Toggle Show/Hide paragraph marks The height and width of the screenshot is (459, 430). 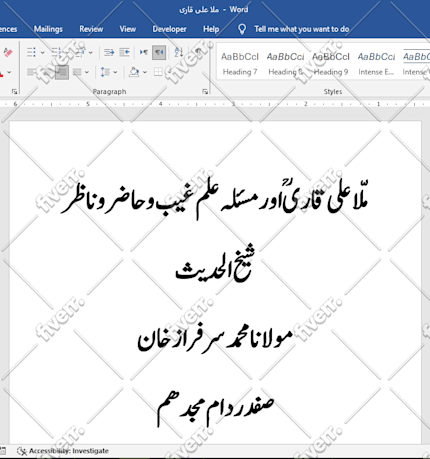[x=198, y=52]
